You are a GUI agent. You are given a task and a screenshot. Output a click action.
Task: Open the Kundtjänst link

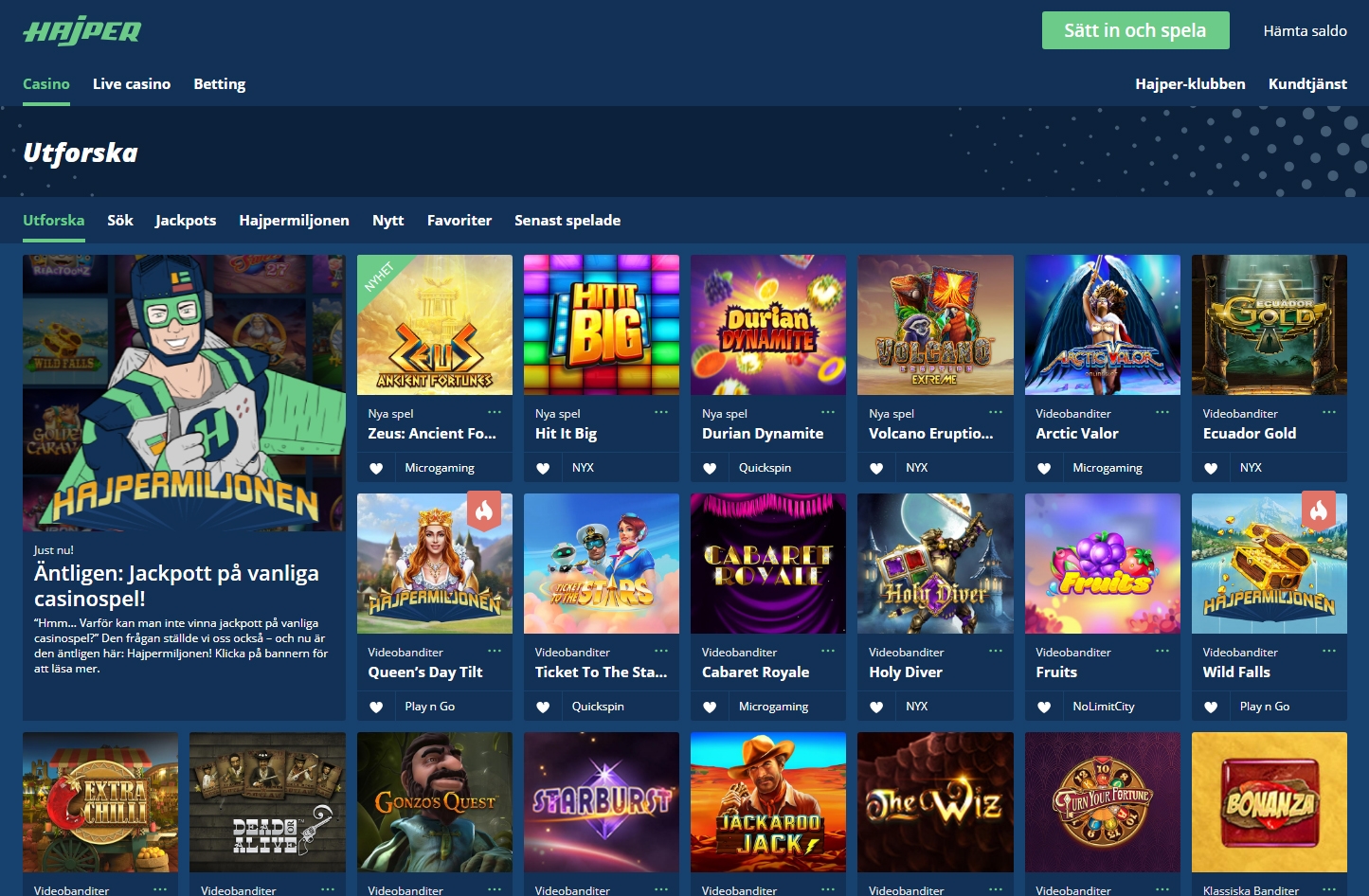pyautogui.click(x=1307, y=83)
